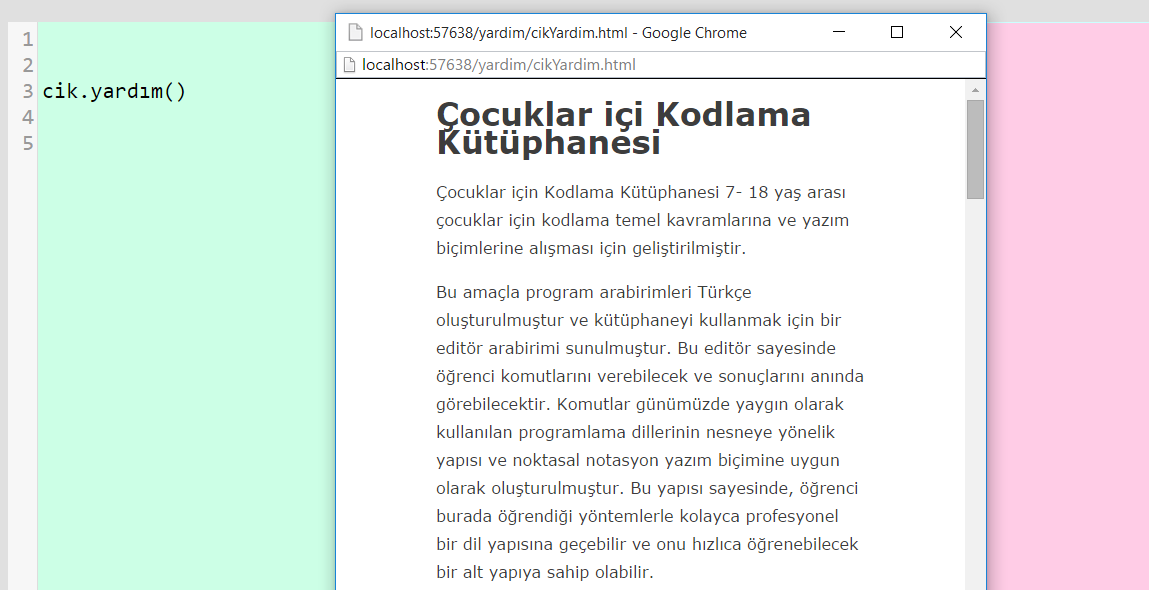Click the localhost:57638 address bar URL
1149x590 pixels.
[x=499, y=65]
